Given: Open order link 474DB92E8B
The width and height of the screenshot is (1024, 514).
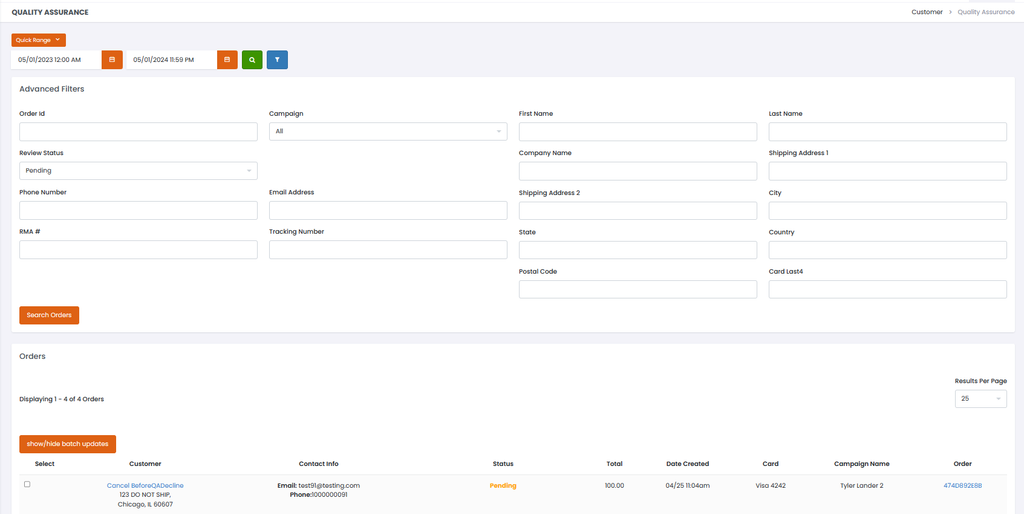Looking at the screenshot, I should (x=963, y=486).
